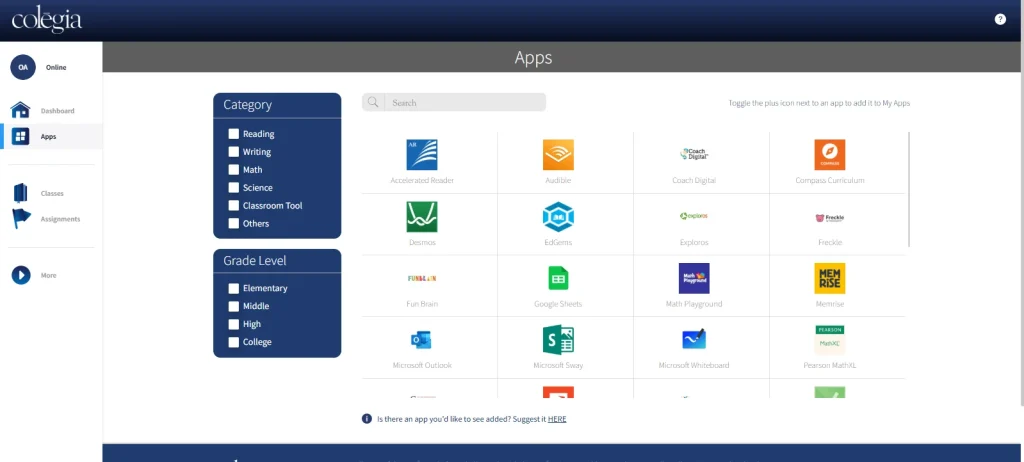This screenshot has width=1024, height=462.
Task: Open the Pearson MathXL icon
Action: pos(829,340)
